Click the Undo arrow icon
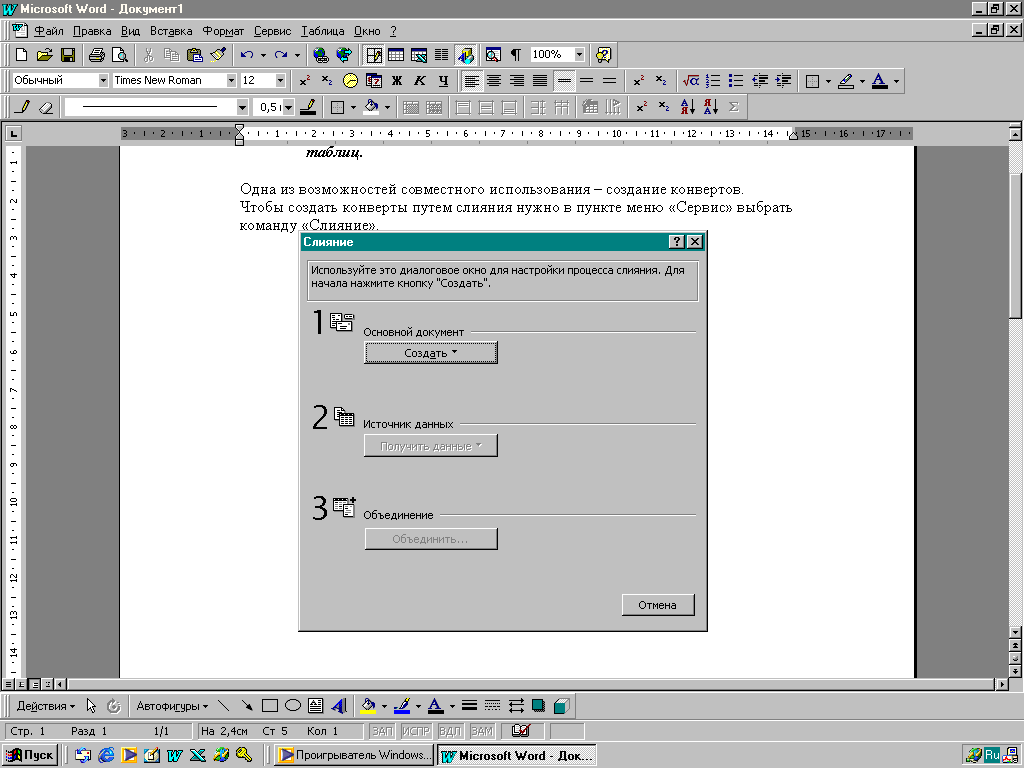Screen dimensions: 1024x768 (x=247, y=55)
